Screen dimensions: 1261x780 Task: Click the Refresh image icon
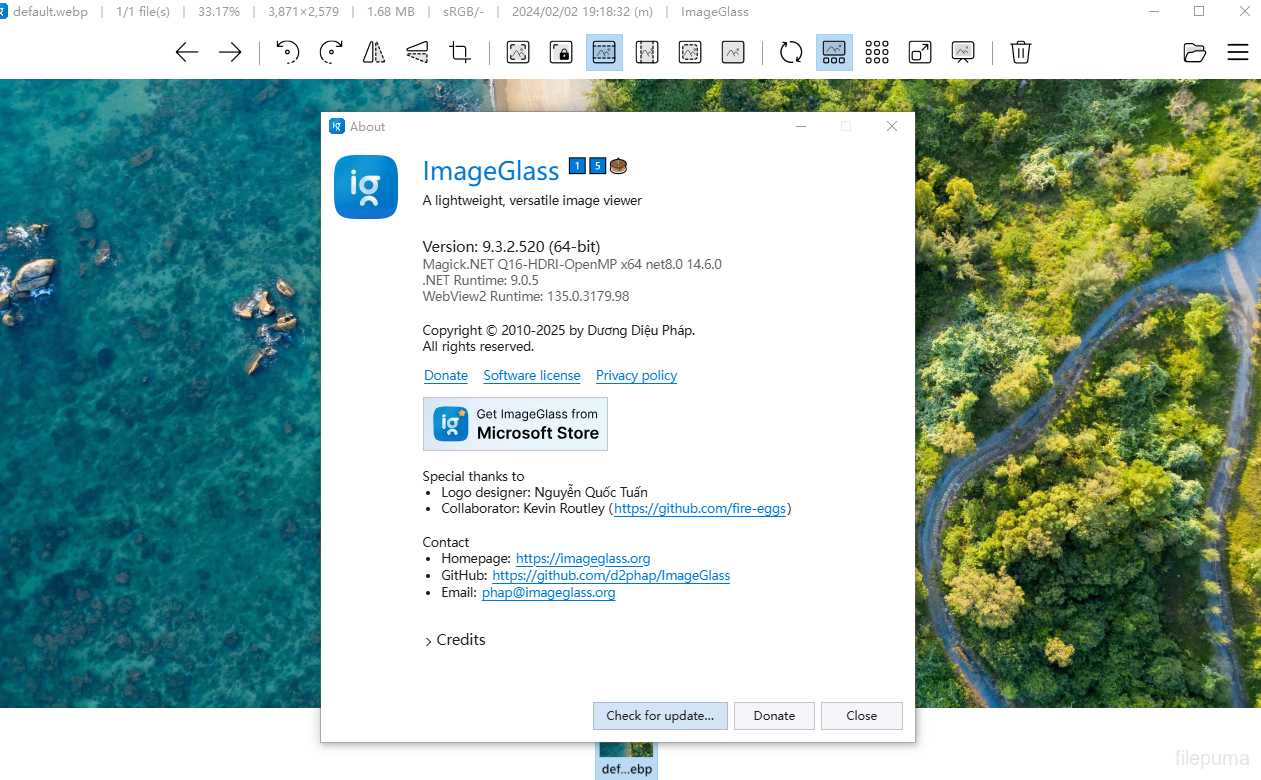pos(791,53)
